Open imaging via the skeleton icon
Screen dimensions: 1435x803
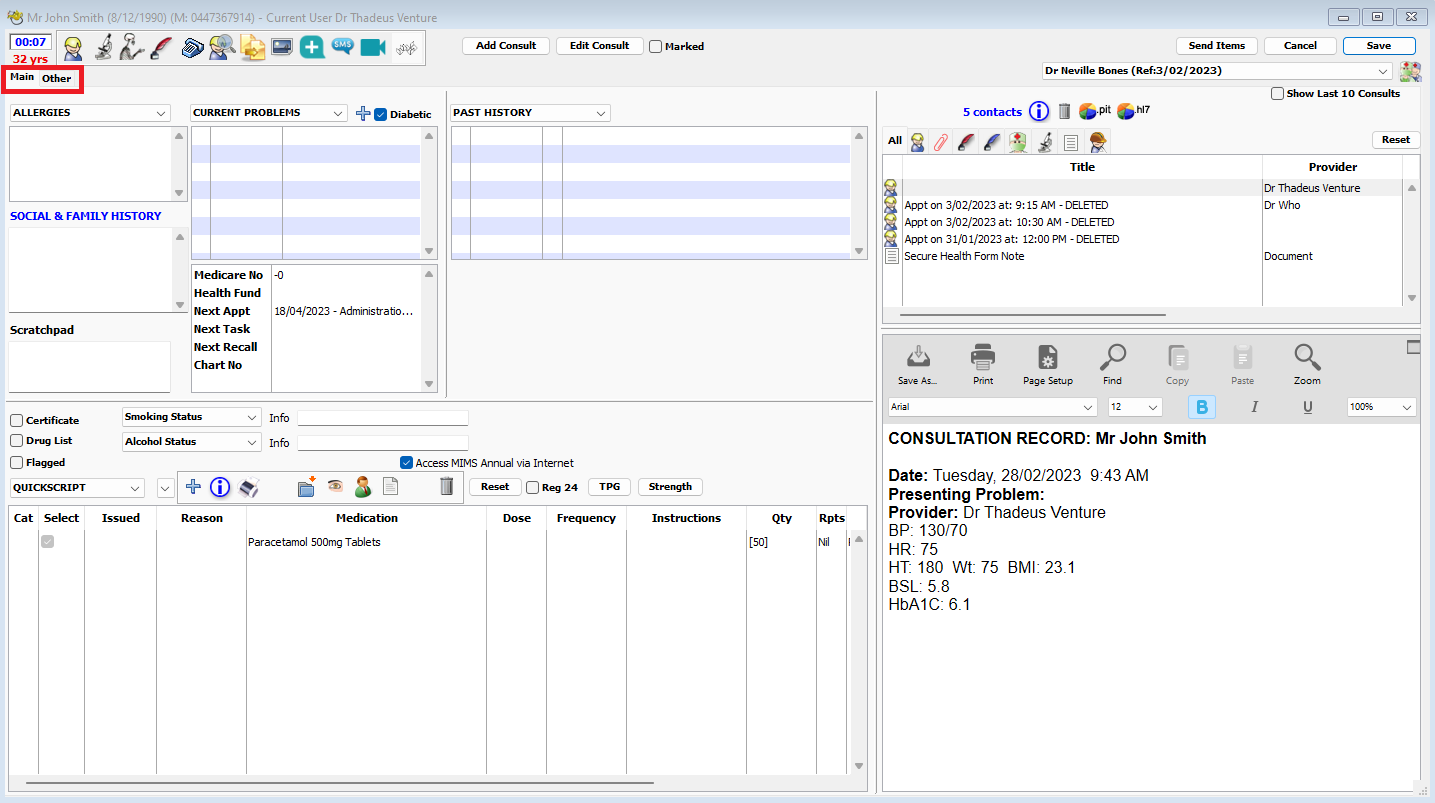point(131,47)
